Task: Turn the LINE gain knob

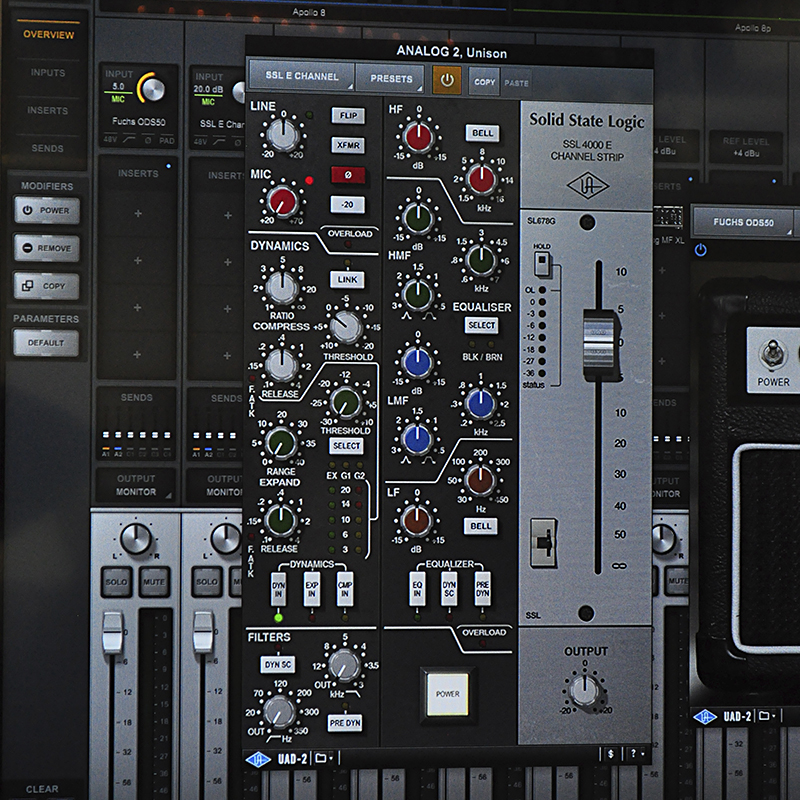Action: point(283,134)
